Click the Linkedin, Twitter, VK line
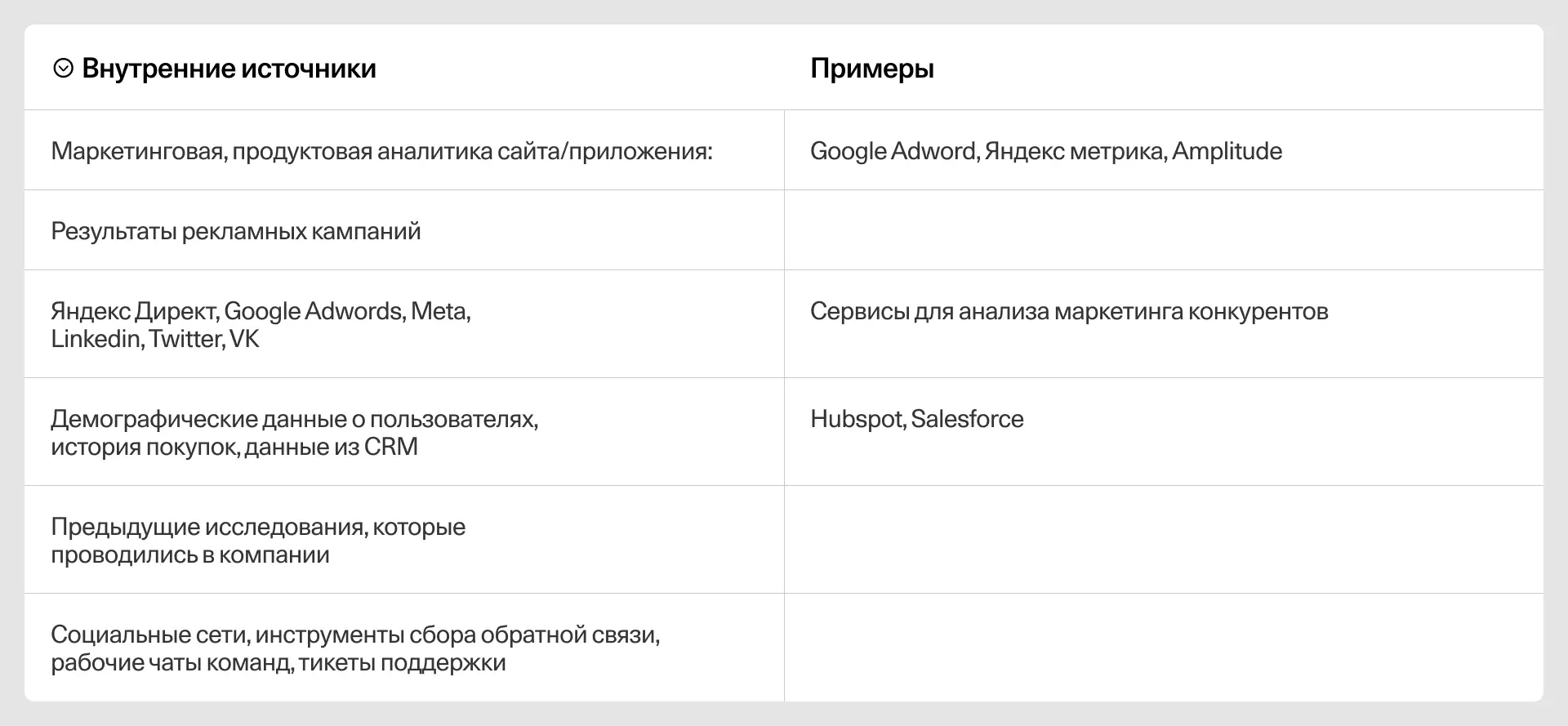1568x726 pixels. tap(155, 339)
